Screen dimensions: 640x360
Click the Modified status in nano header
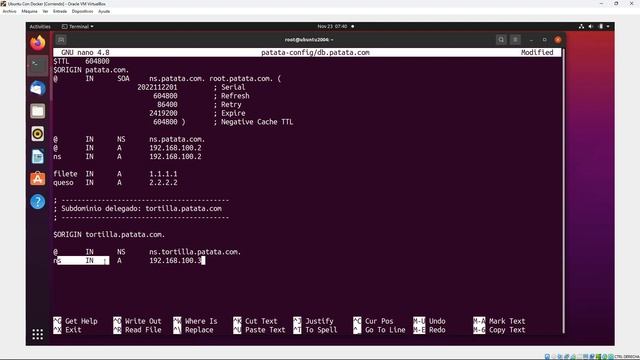pyautogui.click(x=537, y=52)
